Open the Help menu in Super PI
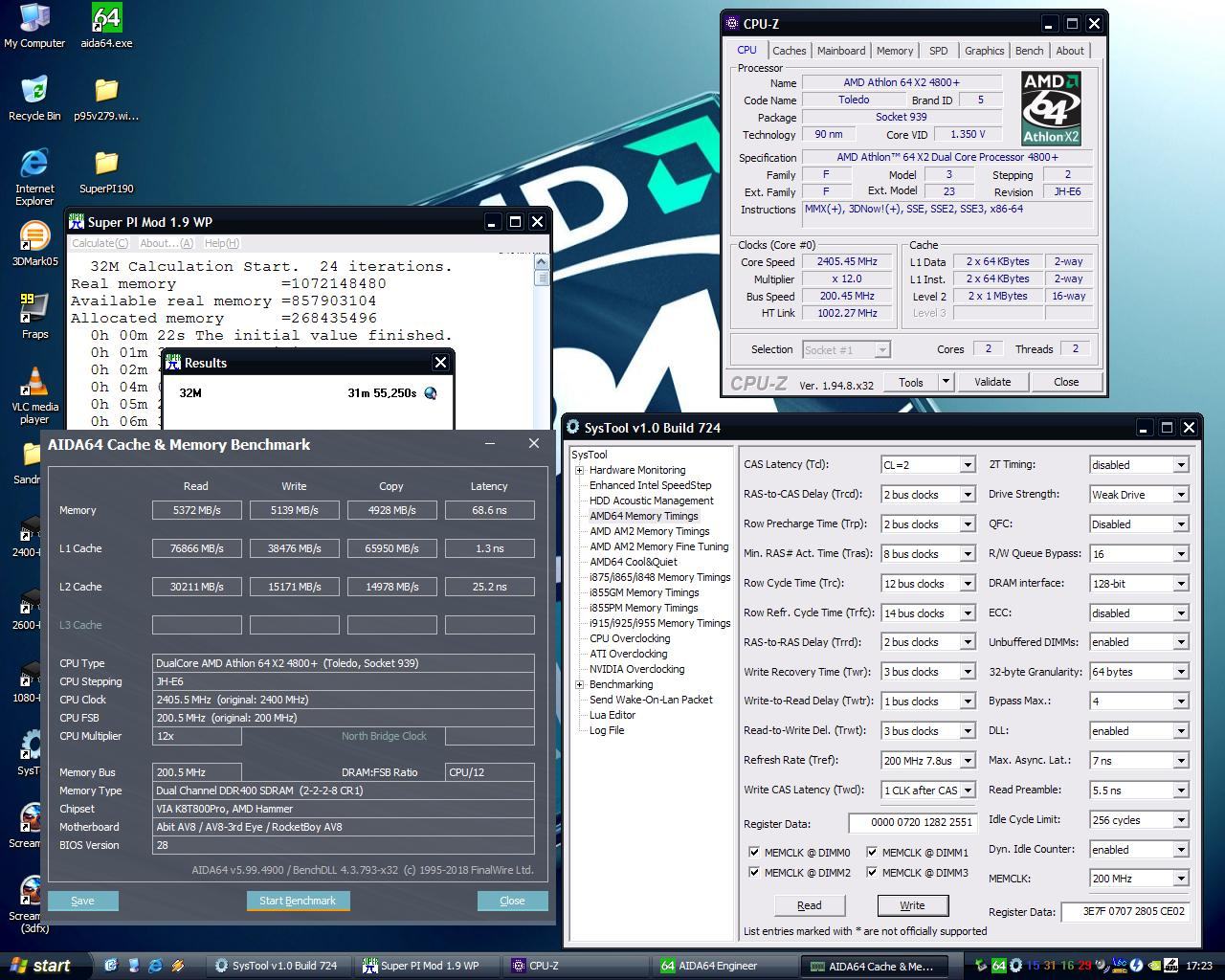1225x980 pixels. point(222,243)
